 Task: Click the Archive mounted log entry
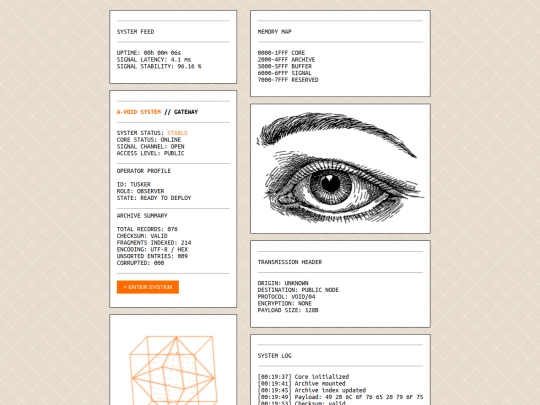point(302,384)
